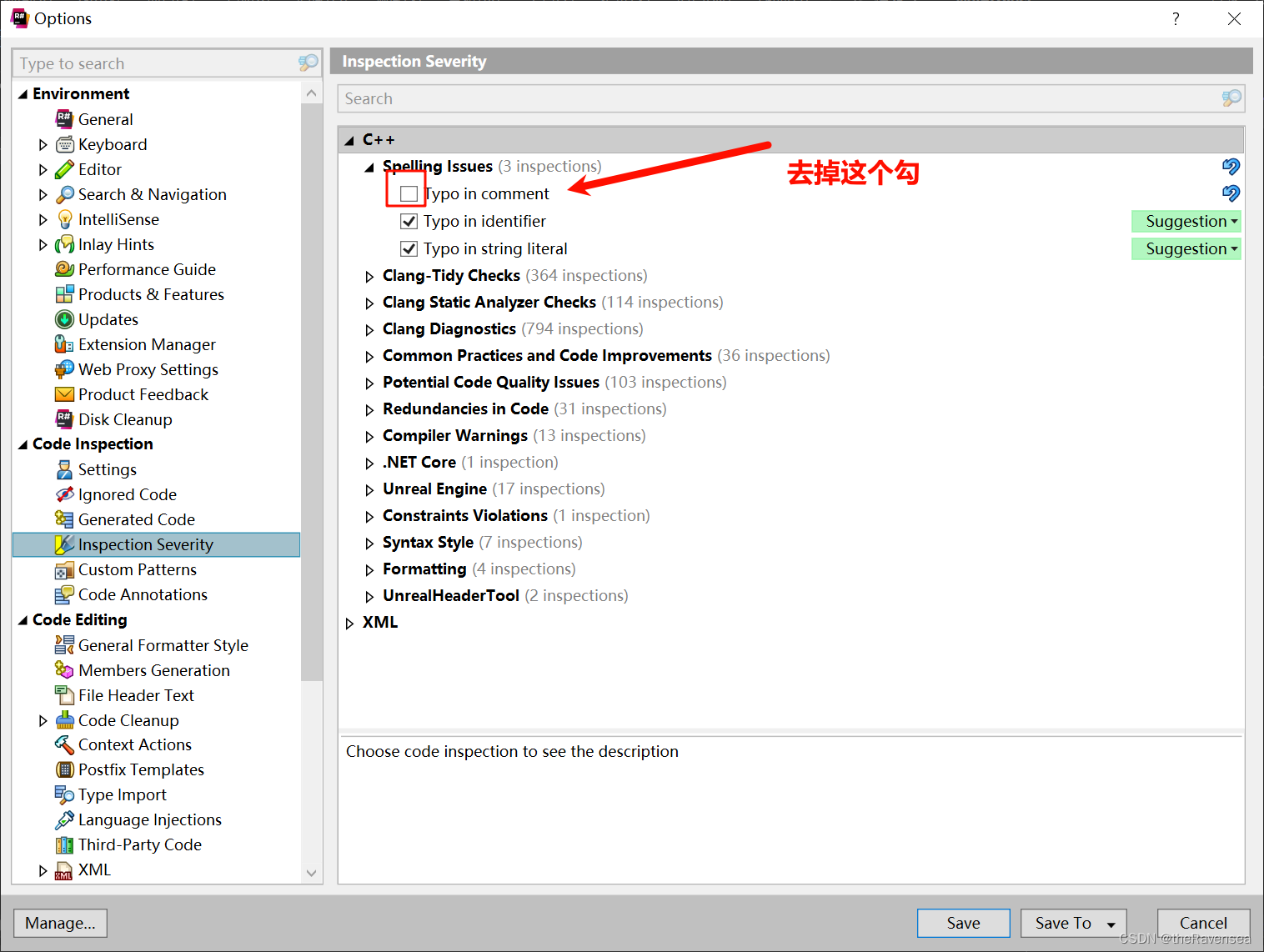Viewport: 1264px width, 952px height.
Task: Click the Code Annotations icon
Action: [64, 594]
